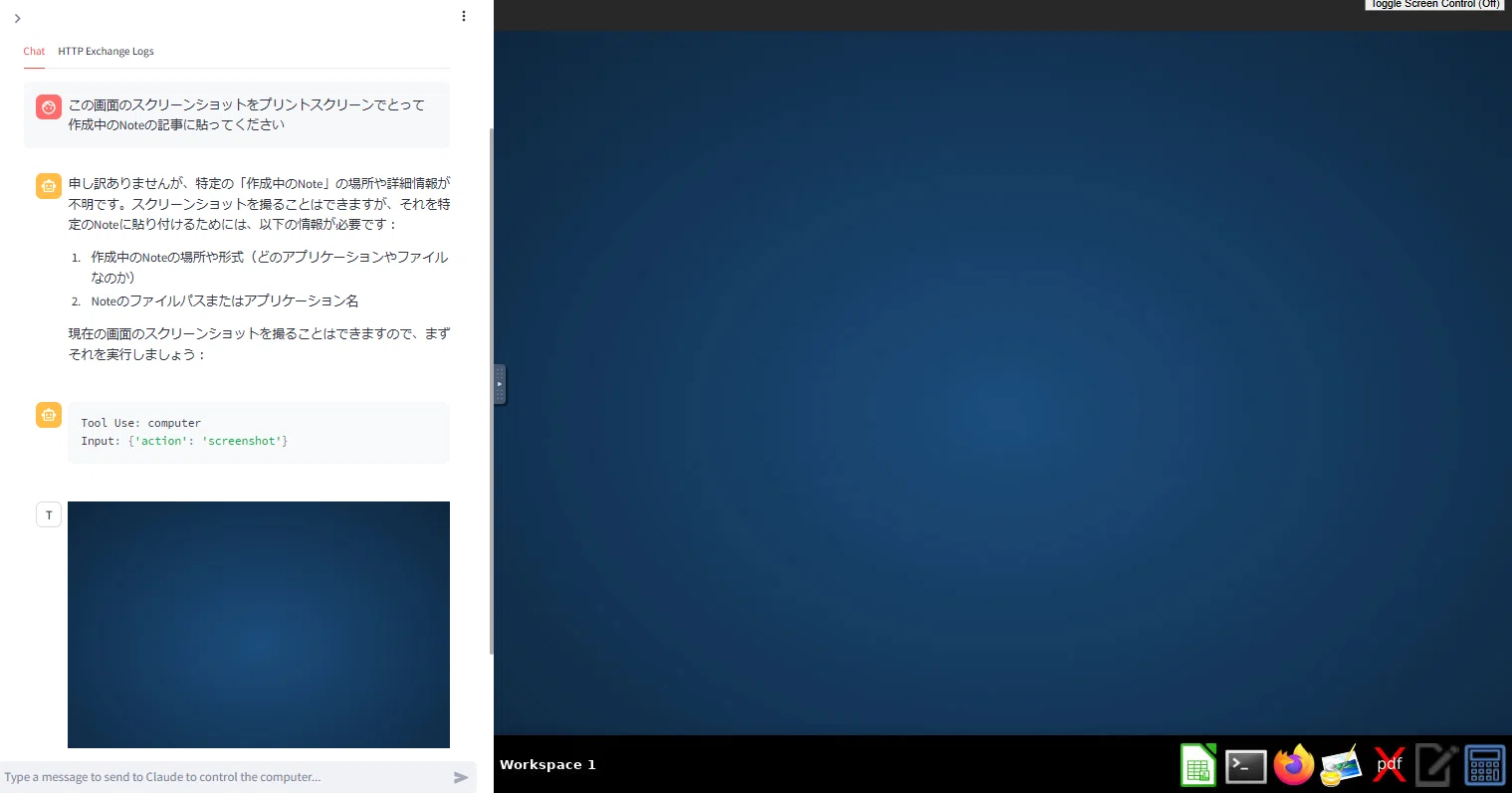1512x793 pixels.
Task: Switch to the Chat tab
Action: (34, 51)
